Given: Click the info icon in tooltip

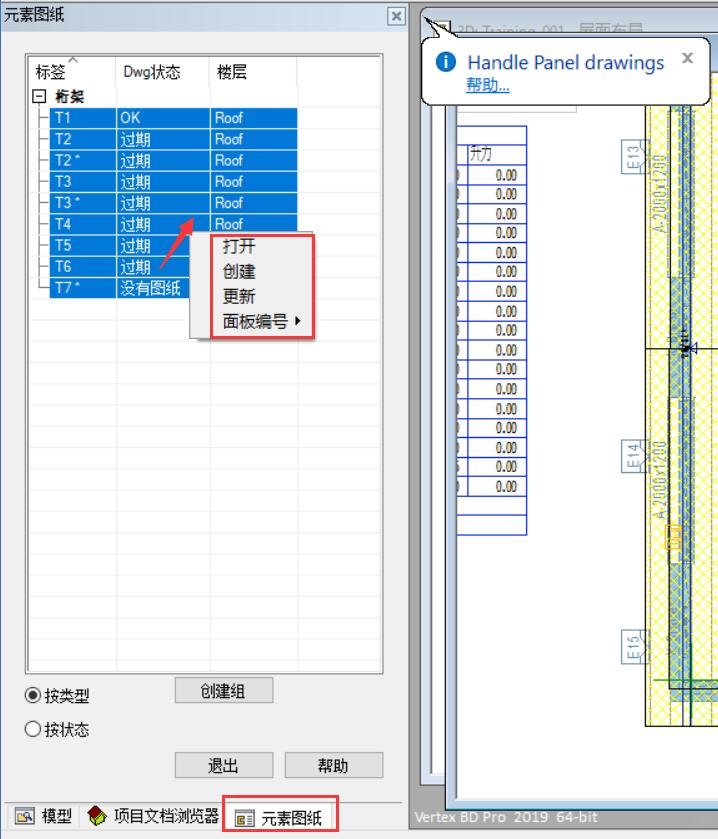Looking at the screenshot, I should [x=446, y=62].
